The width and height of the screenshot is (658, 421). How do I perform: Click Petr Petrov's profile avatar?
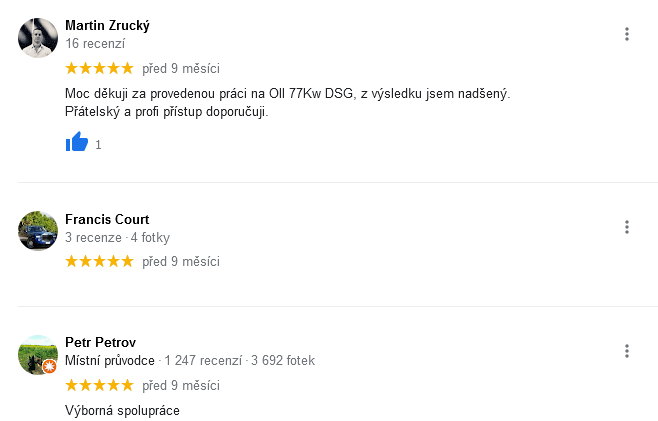(x=38, y=355)
